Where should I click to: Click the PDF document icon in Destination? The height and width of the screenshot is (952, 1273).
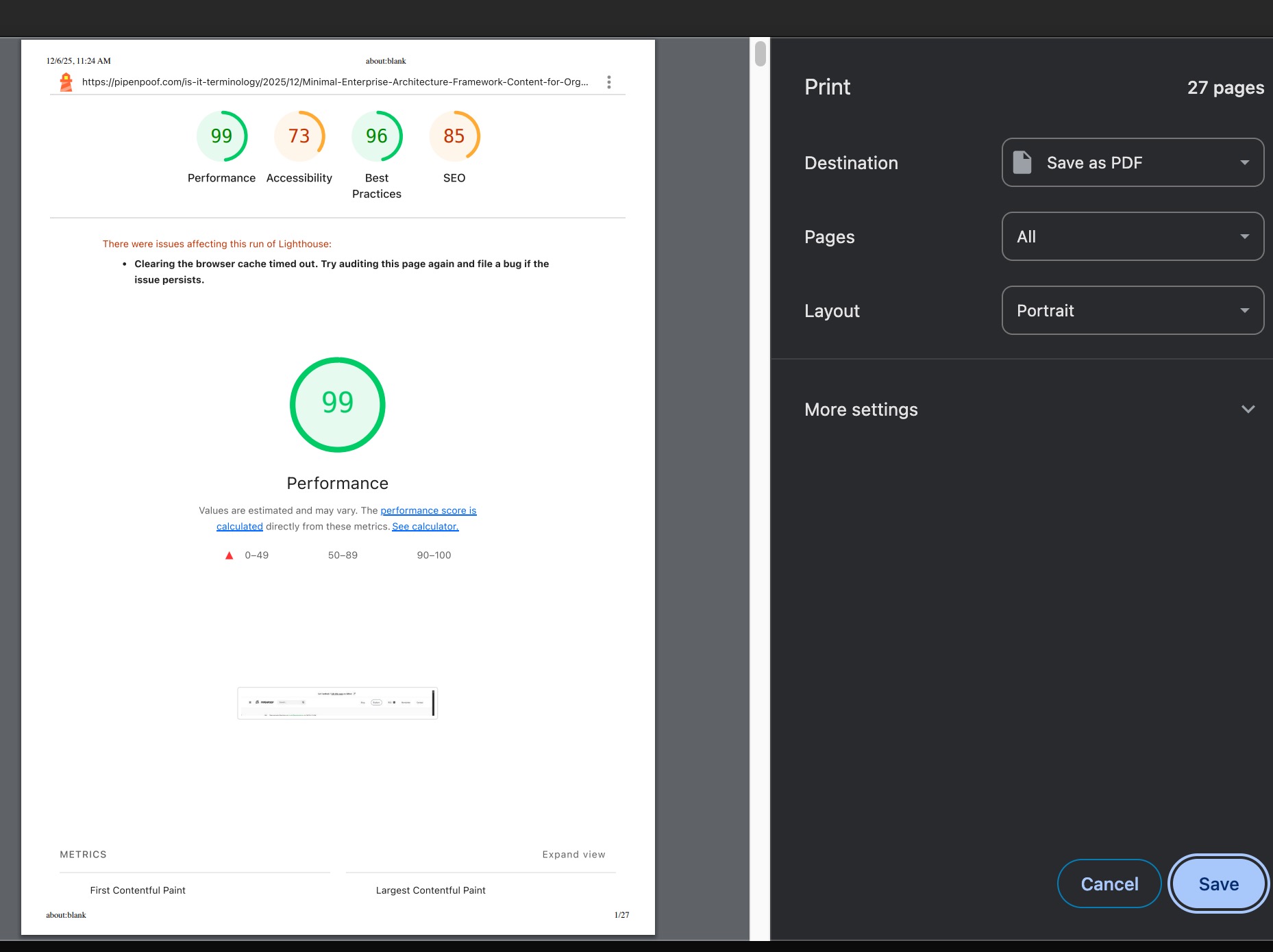pos(1022,163)
